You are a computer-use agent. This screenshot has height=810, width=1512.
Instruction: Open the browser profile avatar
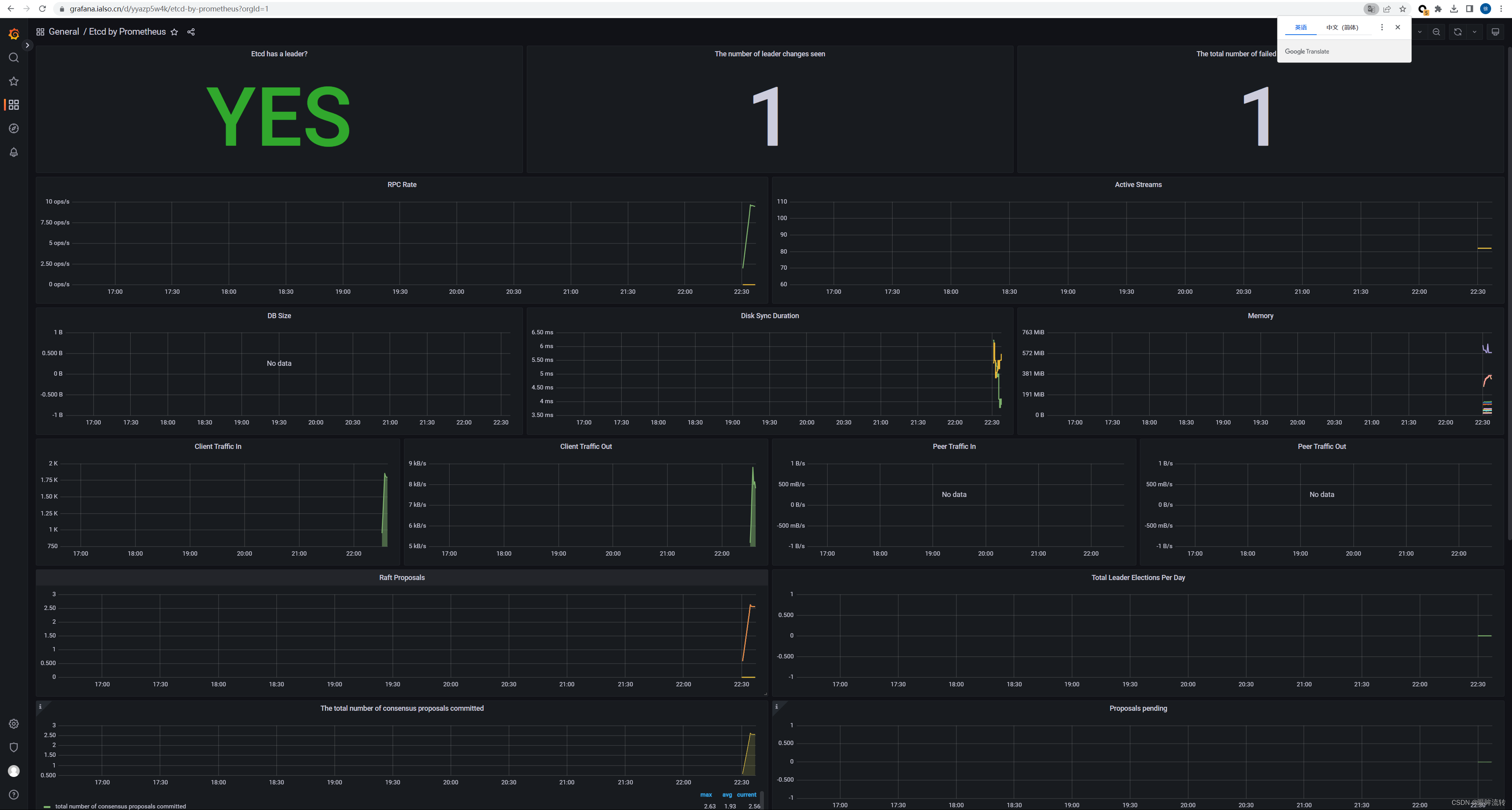pos(1486,9)
